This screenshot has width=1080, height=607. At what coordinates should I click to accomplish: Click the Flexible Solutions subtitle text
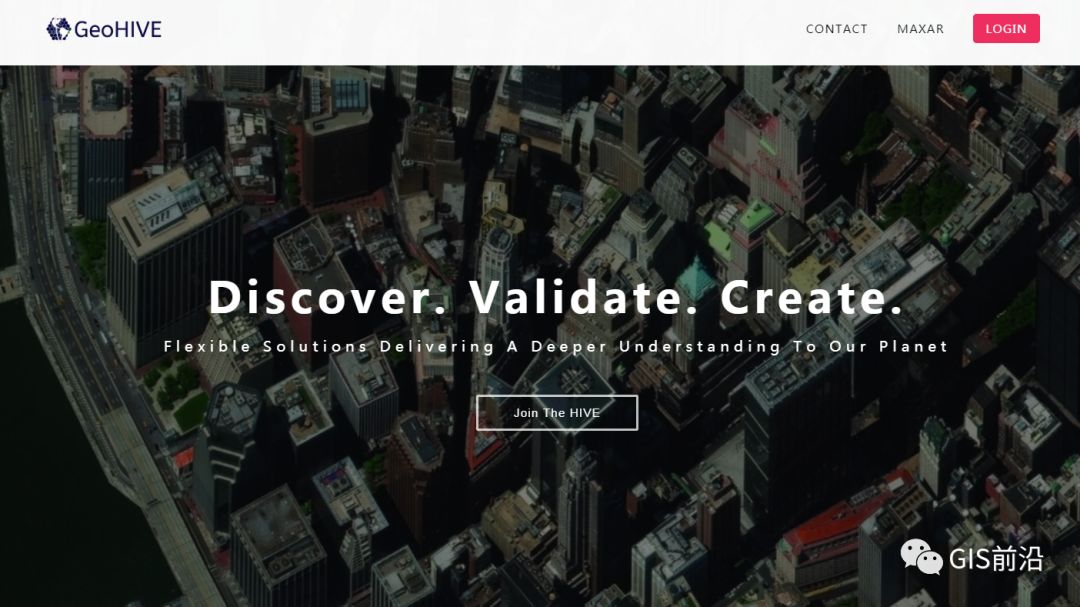point(556,347)
